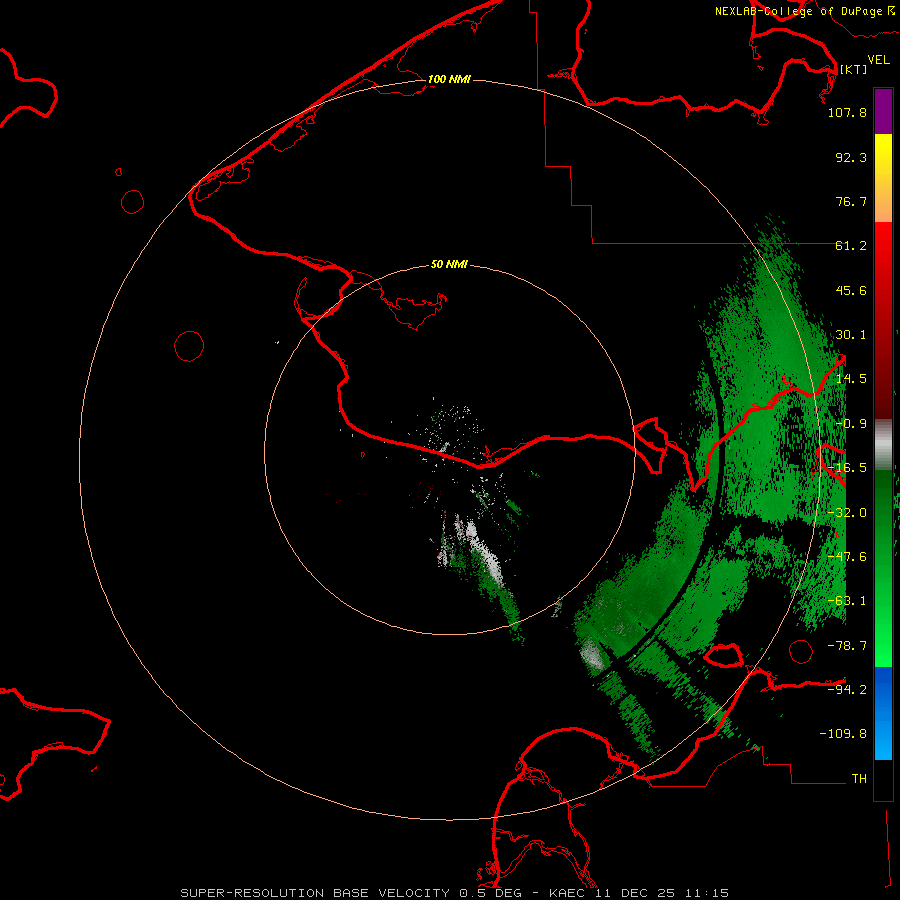Click the bright red segment of color bar
This screenshot has height=900, width=900.
883,253
